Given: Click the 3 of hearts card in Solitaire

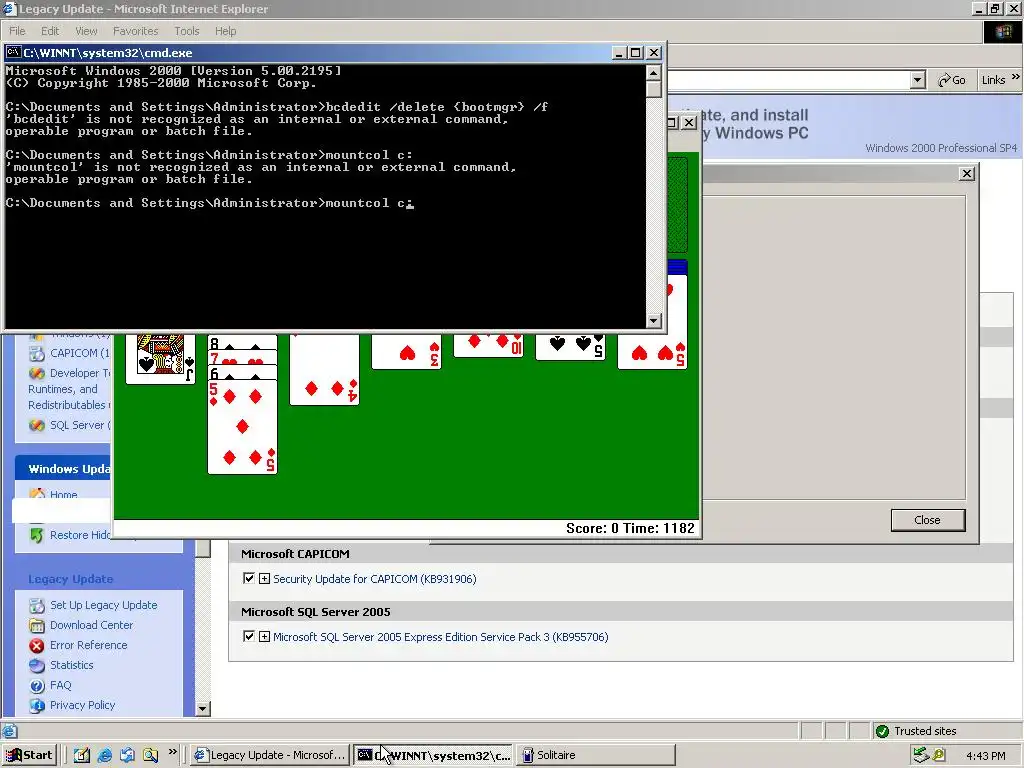Looking at the screenshot, I should pos(406,352).
